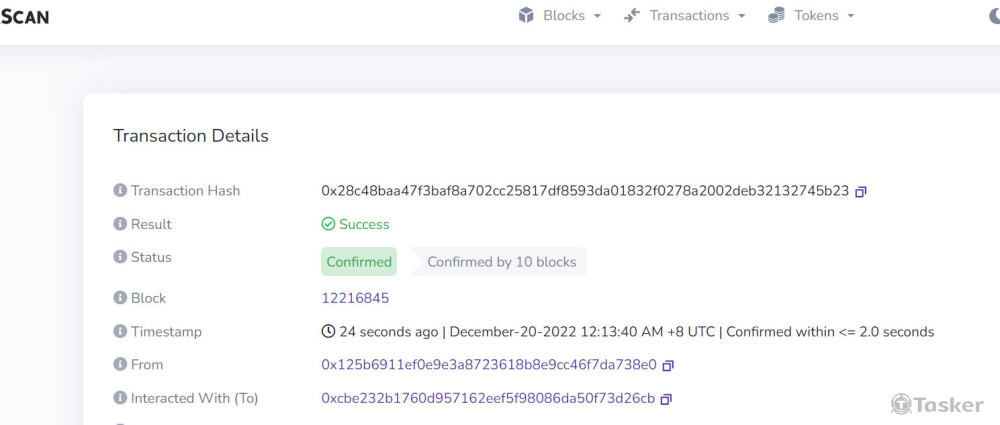The height and width of the screenshot is (425, 1000).
Task: Click info icon beside From
Action: coord(120,365)
